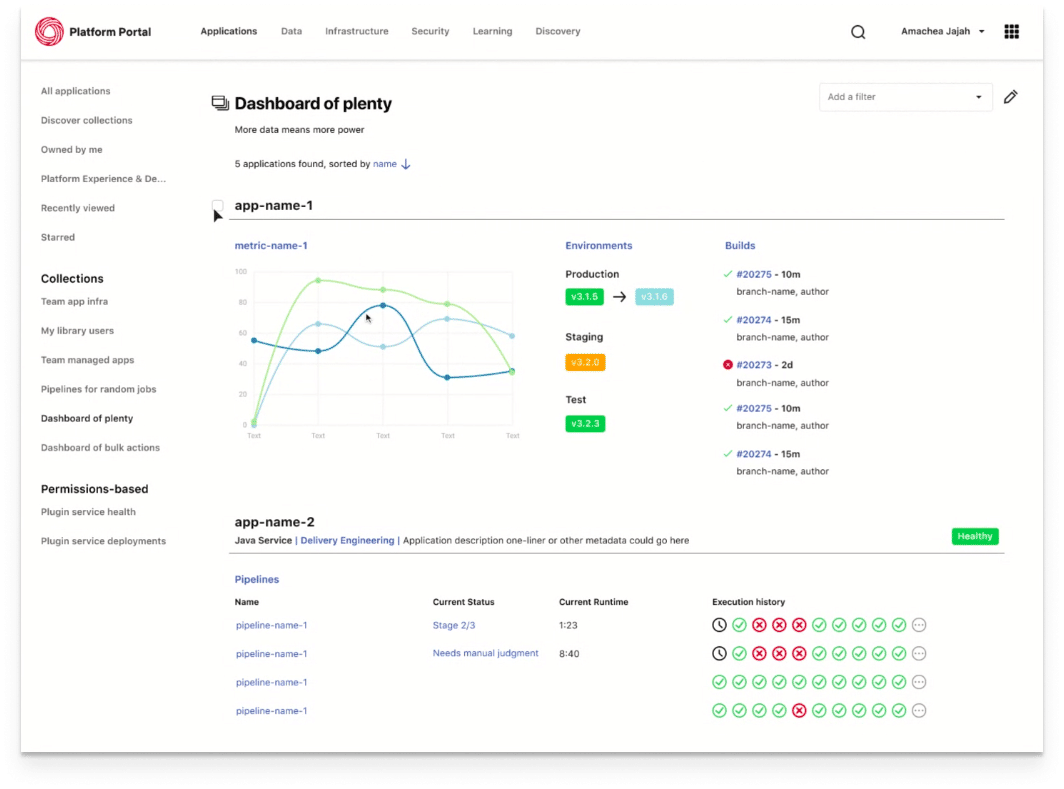
Task: Open the apps grid launcher icon
Action: [x=1011, y=32]
